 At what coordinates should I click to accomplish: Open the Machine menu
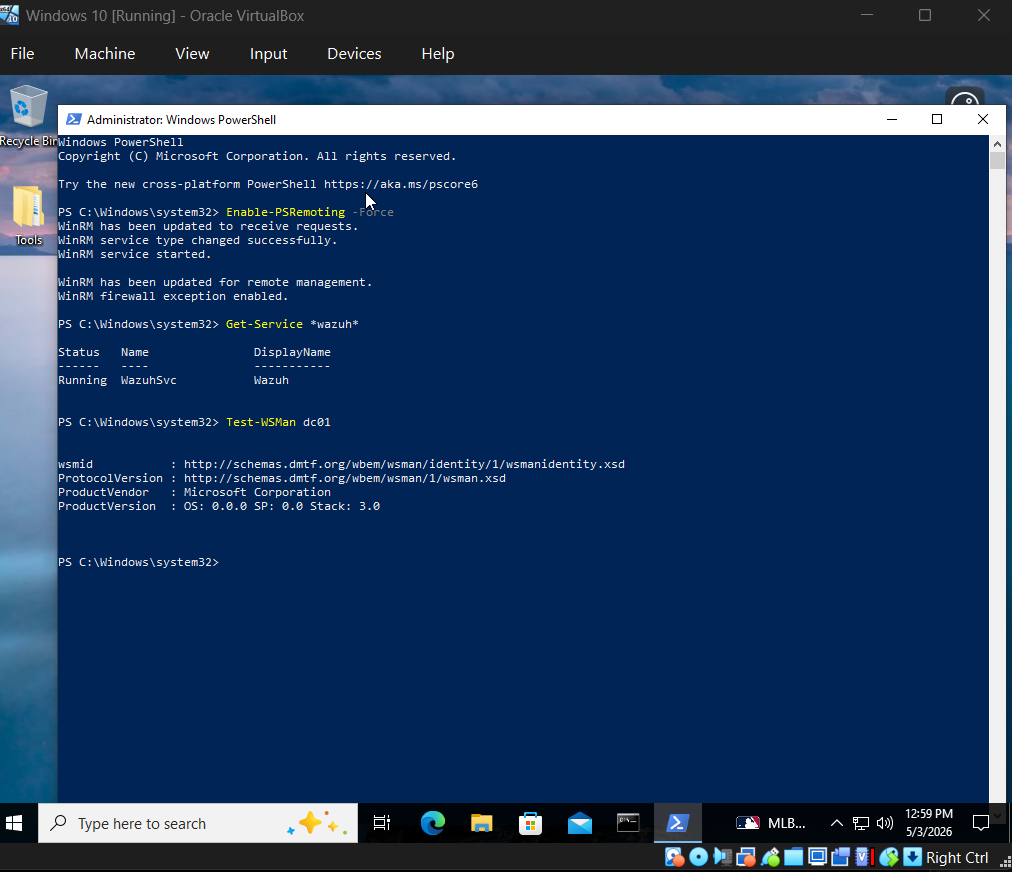click(x=105, y=54)
